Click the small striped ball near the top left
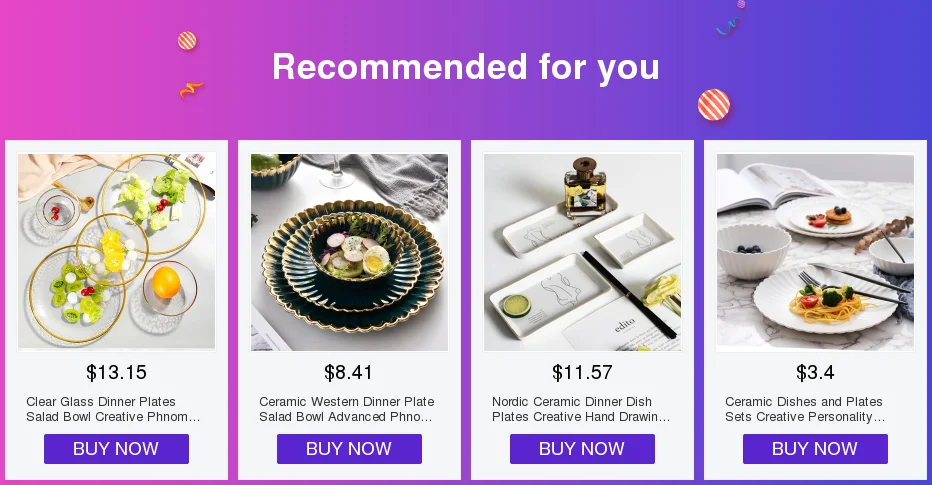Viewport: 932px width, 485px height. (187, 40)
